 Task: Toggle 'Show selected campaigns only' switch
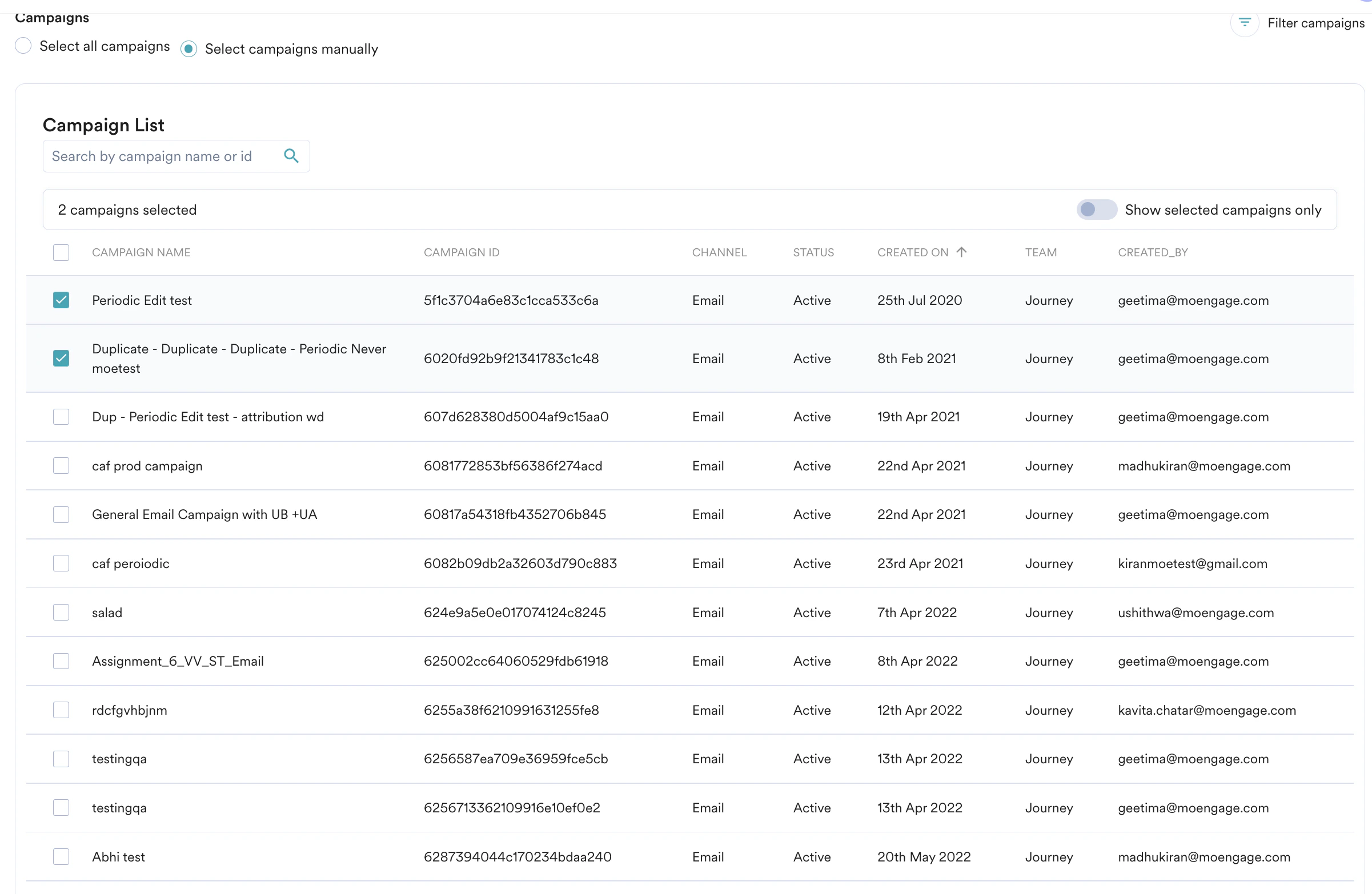(x=1096, y=210)
